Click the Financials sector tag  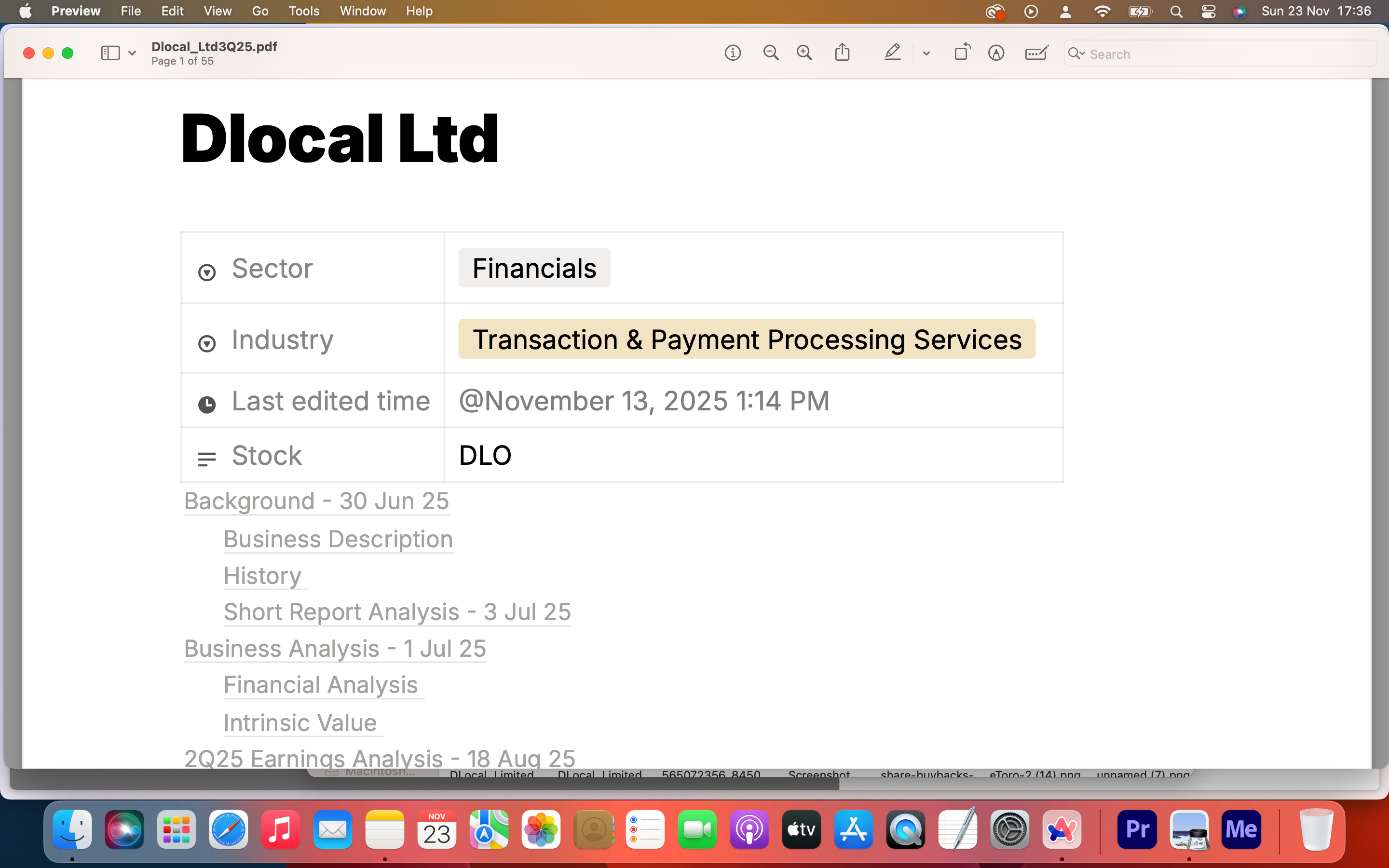point(534,268)
